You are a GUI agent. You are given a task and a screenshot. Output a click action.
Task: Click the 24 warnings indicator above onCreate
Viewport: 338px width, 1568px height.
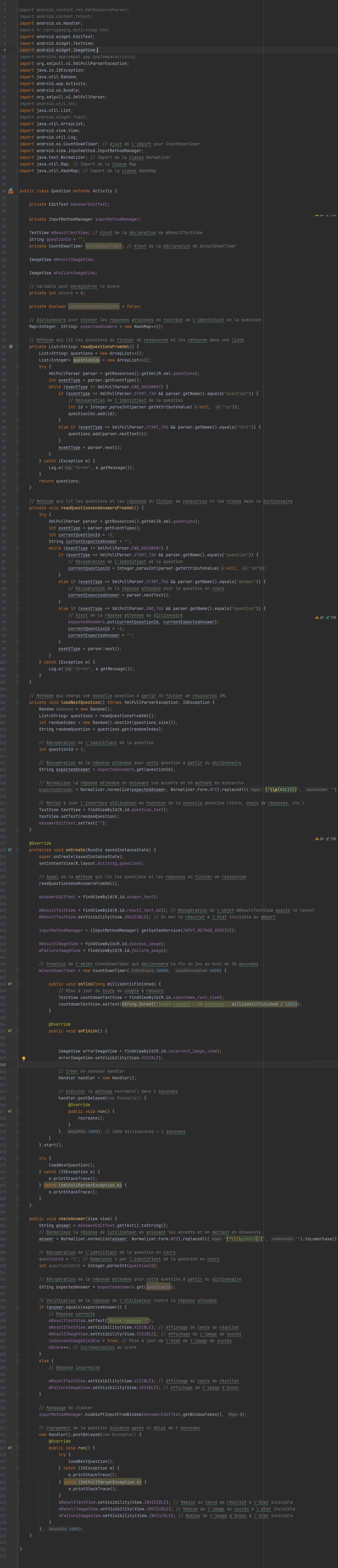point(320,839)
